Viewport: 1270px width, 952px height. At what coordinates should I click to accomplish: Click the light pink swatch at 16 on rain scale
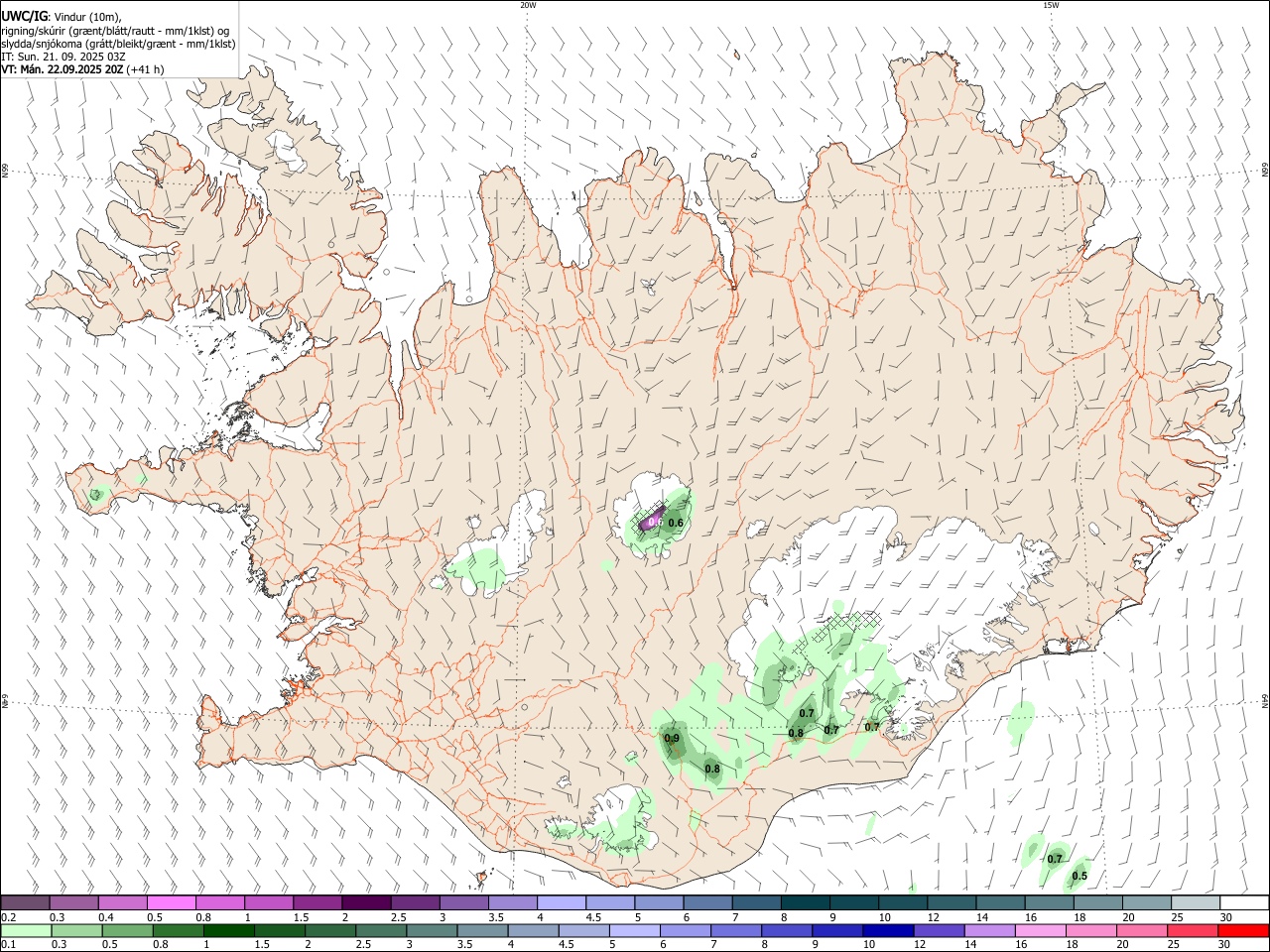[x=1040, y=931]
